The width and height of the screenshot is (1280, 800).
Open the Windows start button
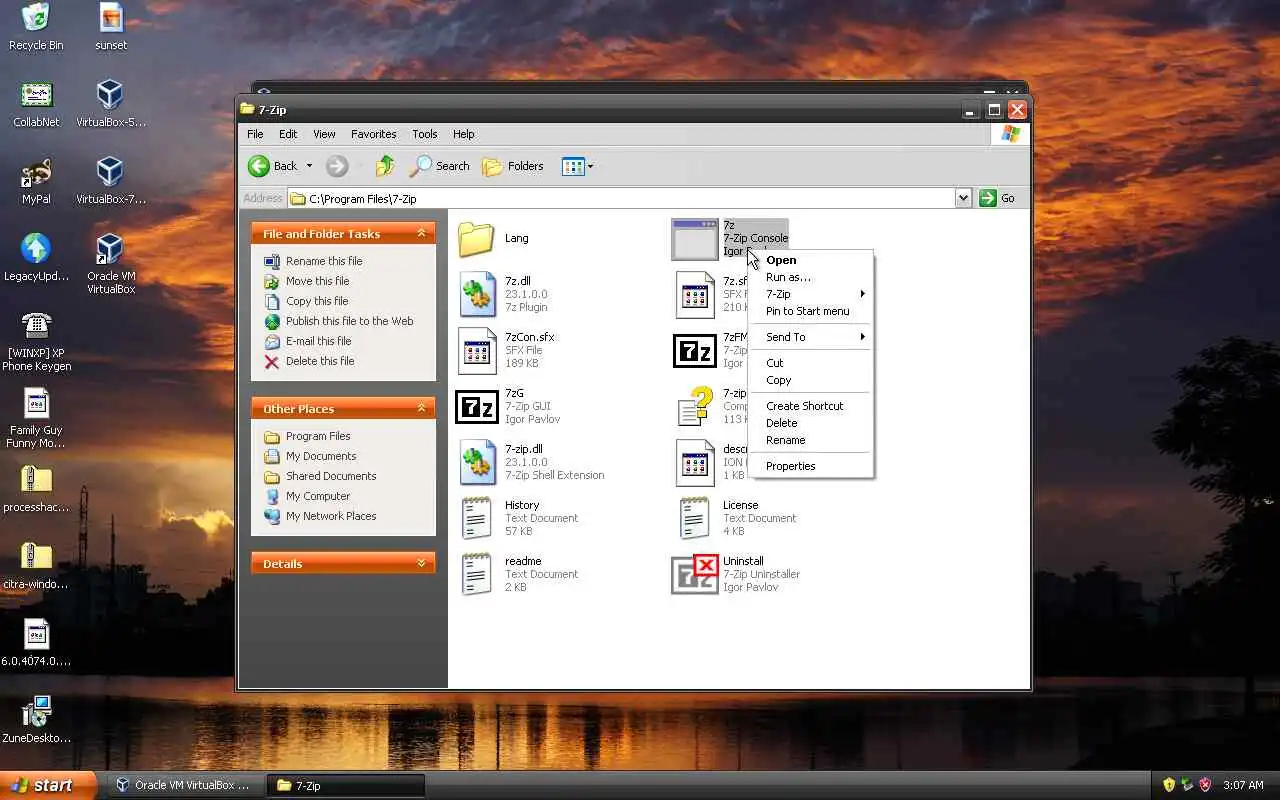tap(47, 785)
